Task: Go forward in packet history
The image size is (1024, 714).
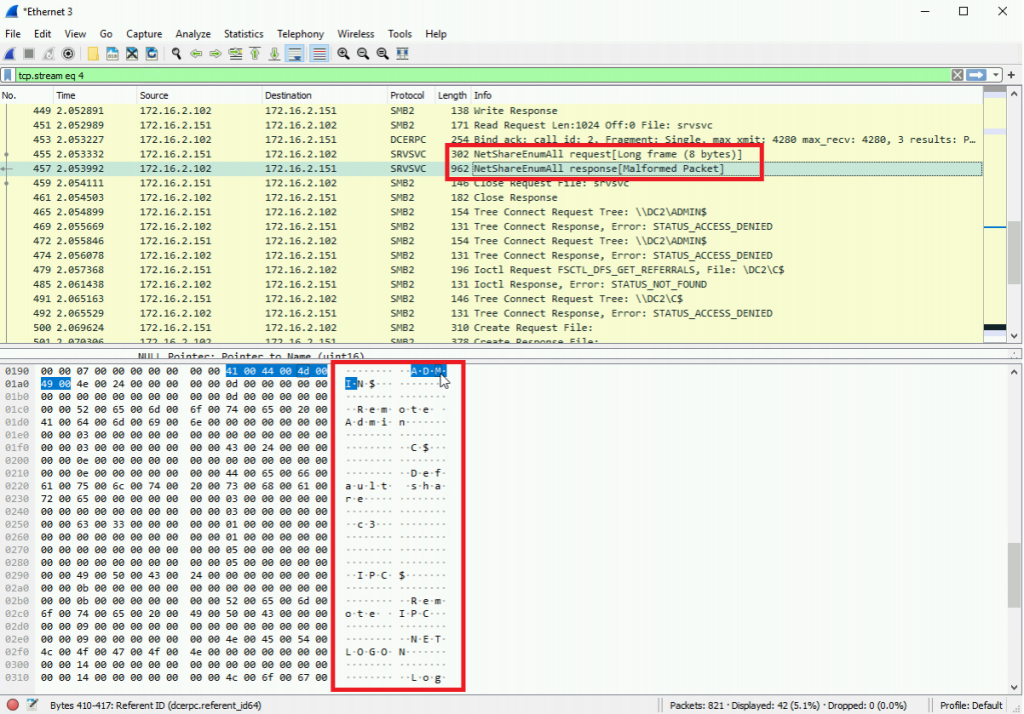Action: (216, 54)
